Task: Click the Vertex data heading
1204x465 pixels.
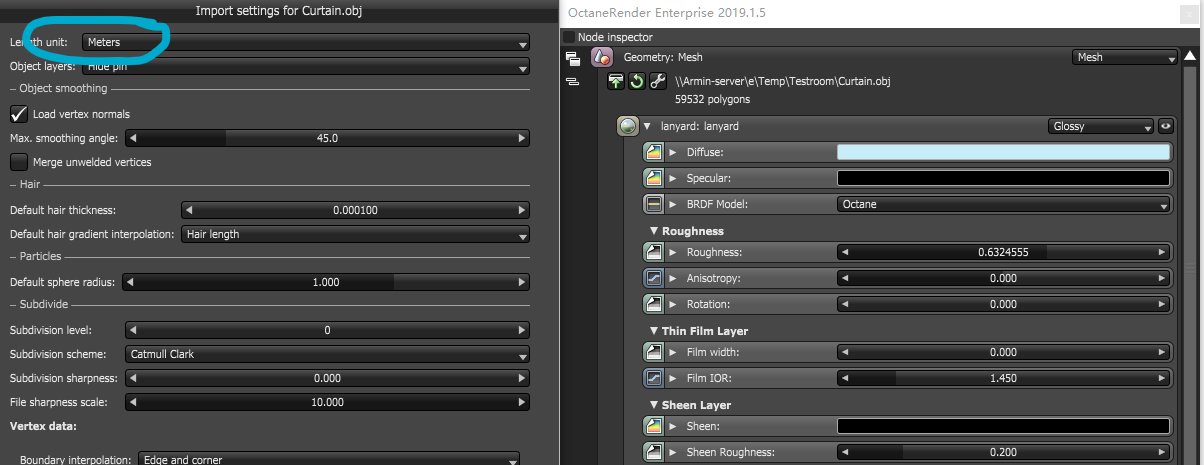Action: tap(42, 426)
